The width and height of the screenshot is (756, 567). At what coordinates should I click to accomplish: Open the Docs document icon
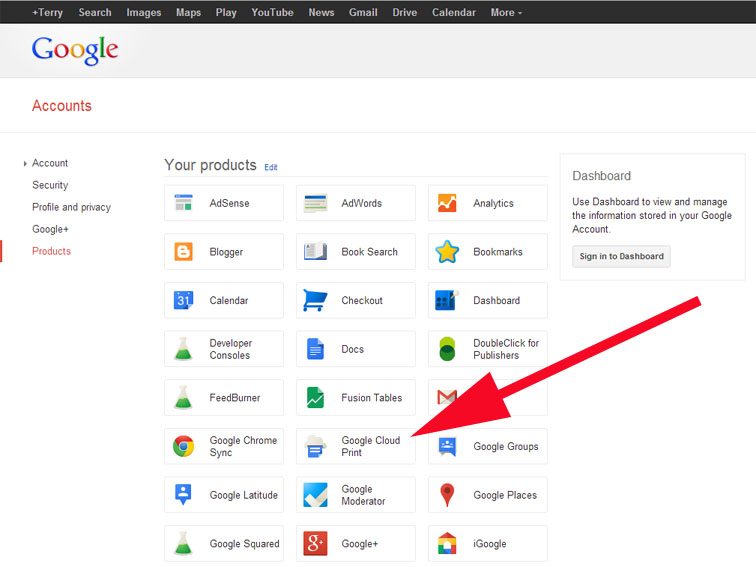315,349
